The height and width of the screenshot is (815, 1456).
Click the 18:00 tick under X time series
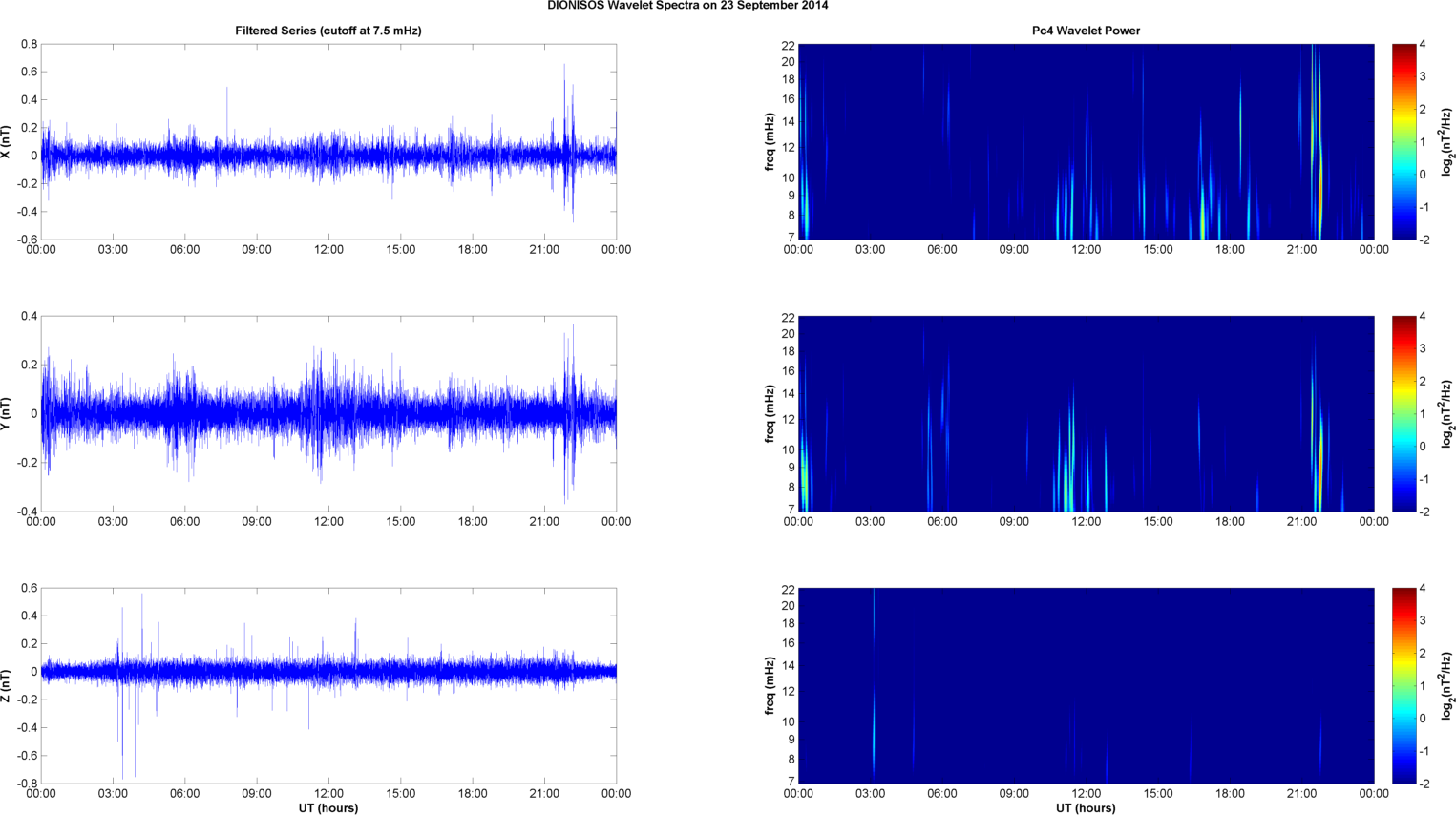click(473, 250)
